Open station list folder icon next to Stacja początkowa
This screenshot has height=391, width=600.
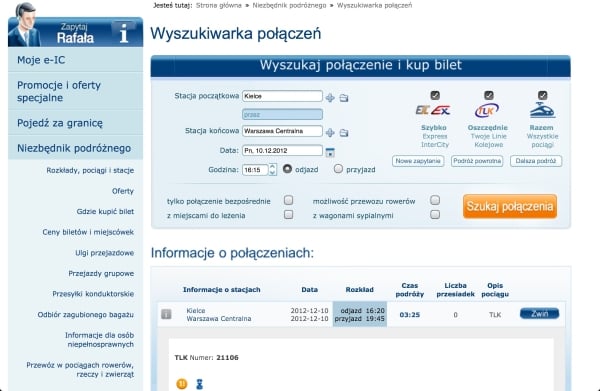344,98
